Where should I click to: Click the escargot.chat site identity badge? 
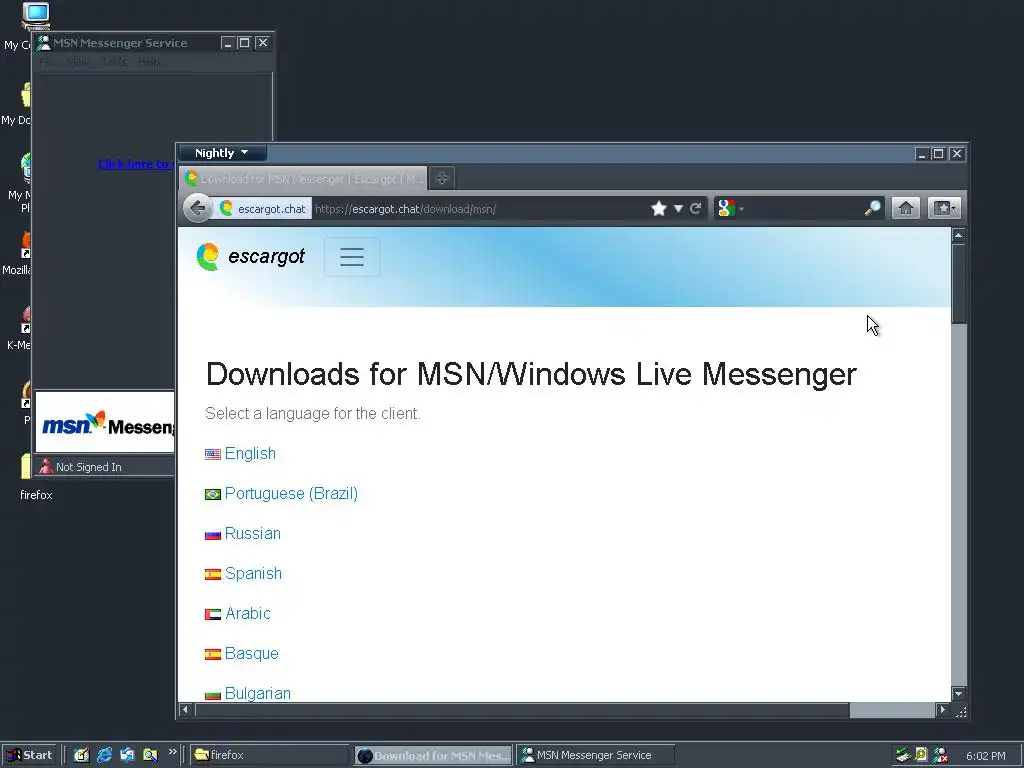tap(263, 209)
